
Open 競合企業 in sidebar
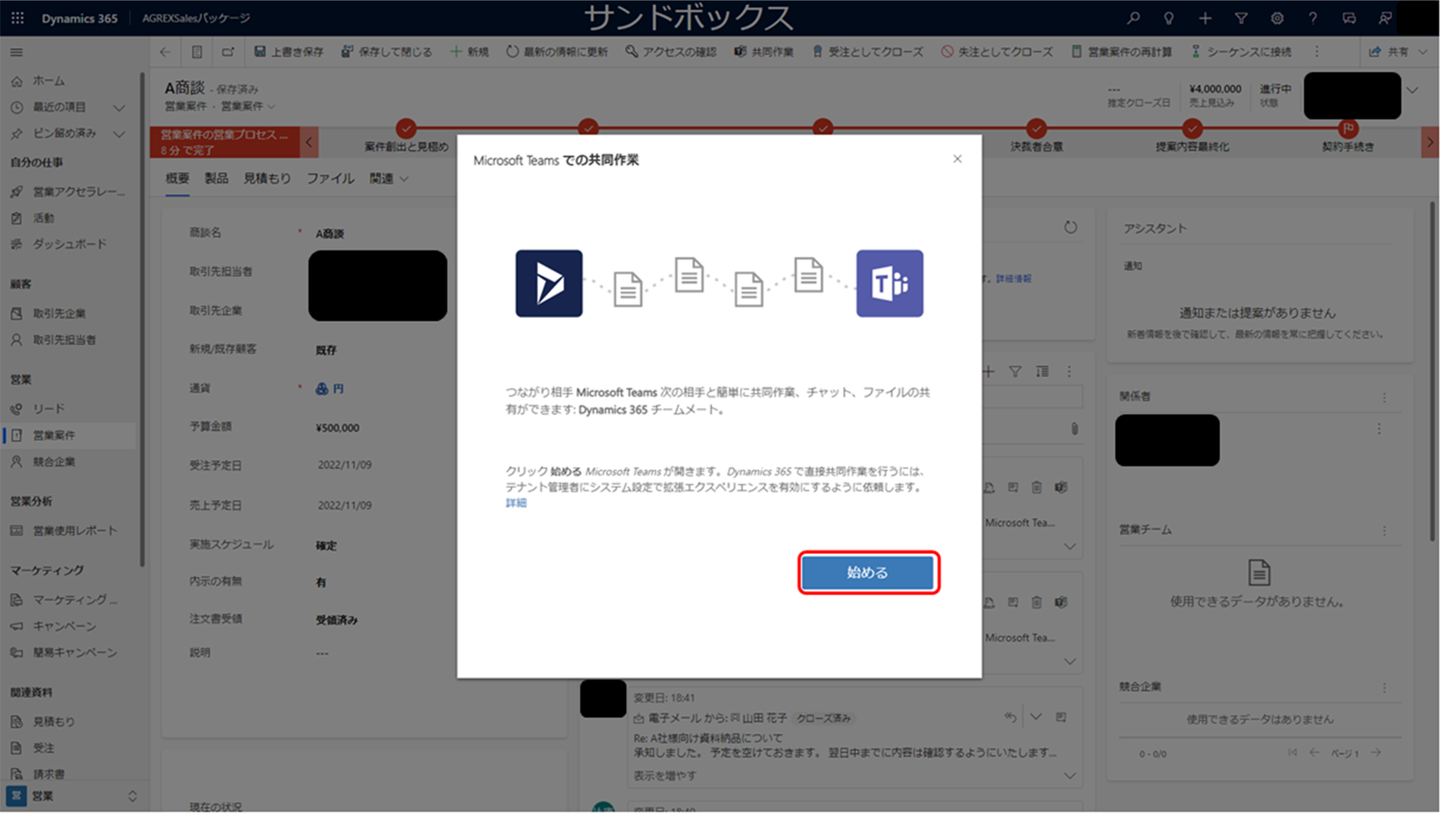tap(53, 462)
